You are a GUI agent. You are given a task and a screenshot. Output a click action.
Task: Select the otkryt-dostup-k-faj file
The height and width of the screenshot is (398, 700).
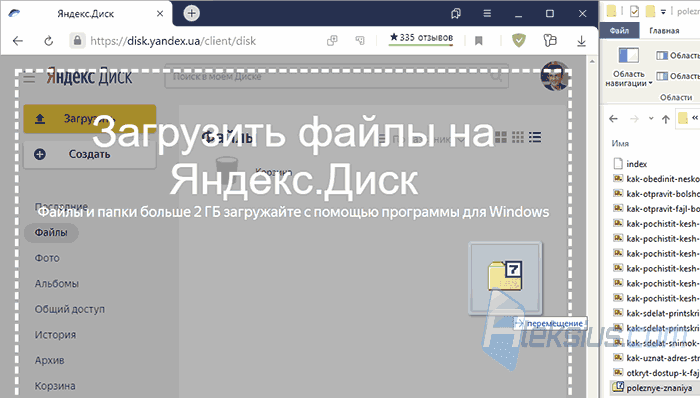656,373
